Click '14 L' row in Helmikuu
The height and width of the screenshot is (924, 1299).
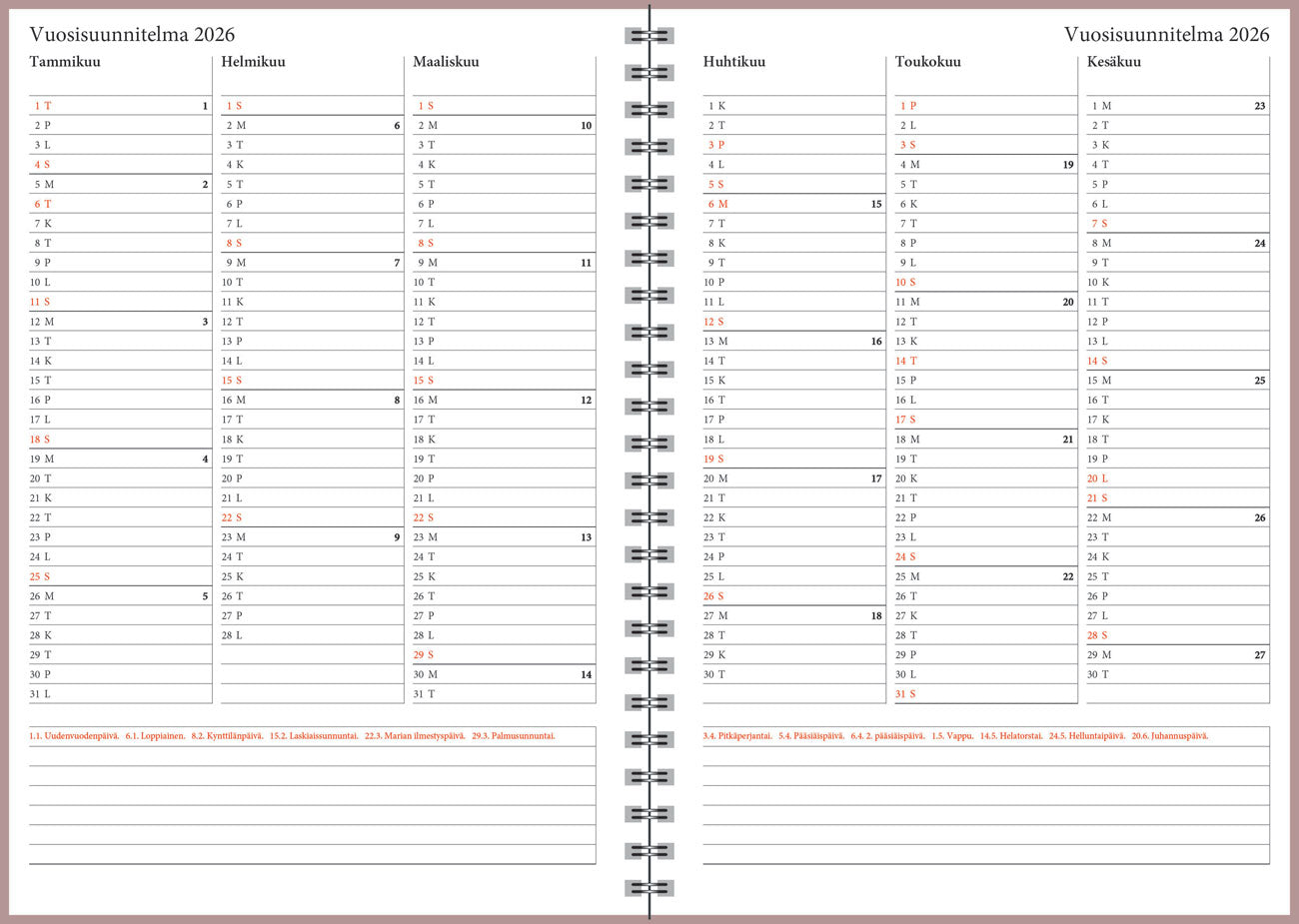pyautogui.click(x=312, y=361)
